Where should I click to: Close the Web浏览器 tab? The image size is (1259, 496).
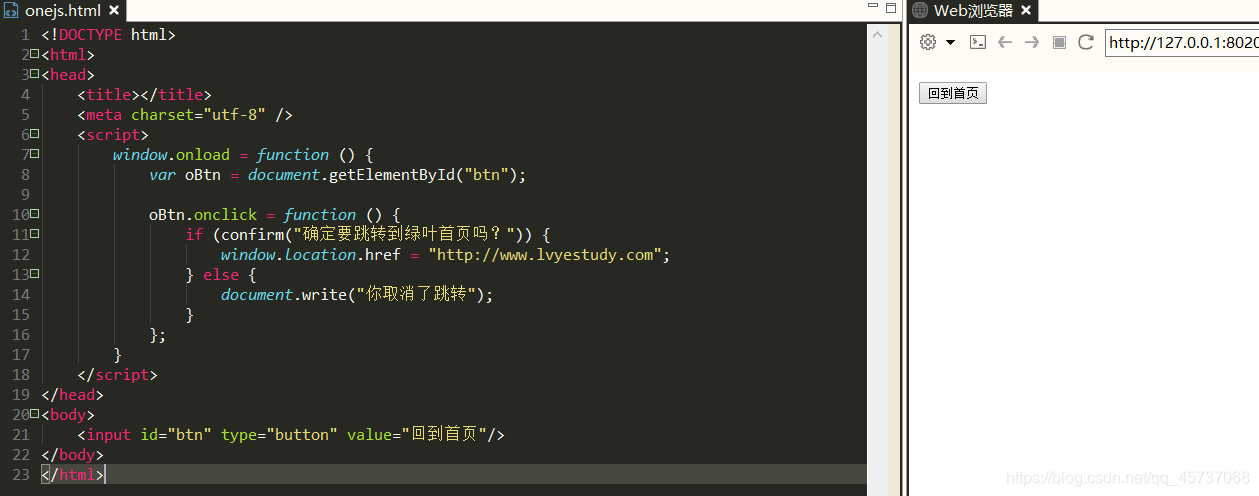click(x=1027, y=11)
